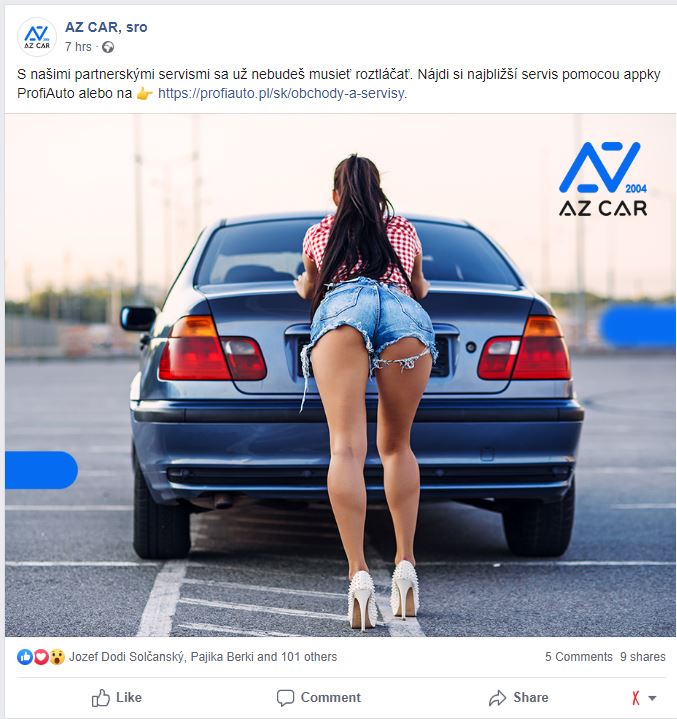Click the 7 hrs timestamp
Screen dimensions: 677x719
tap(78, 47)
